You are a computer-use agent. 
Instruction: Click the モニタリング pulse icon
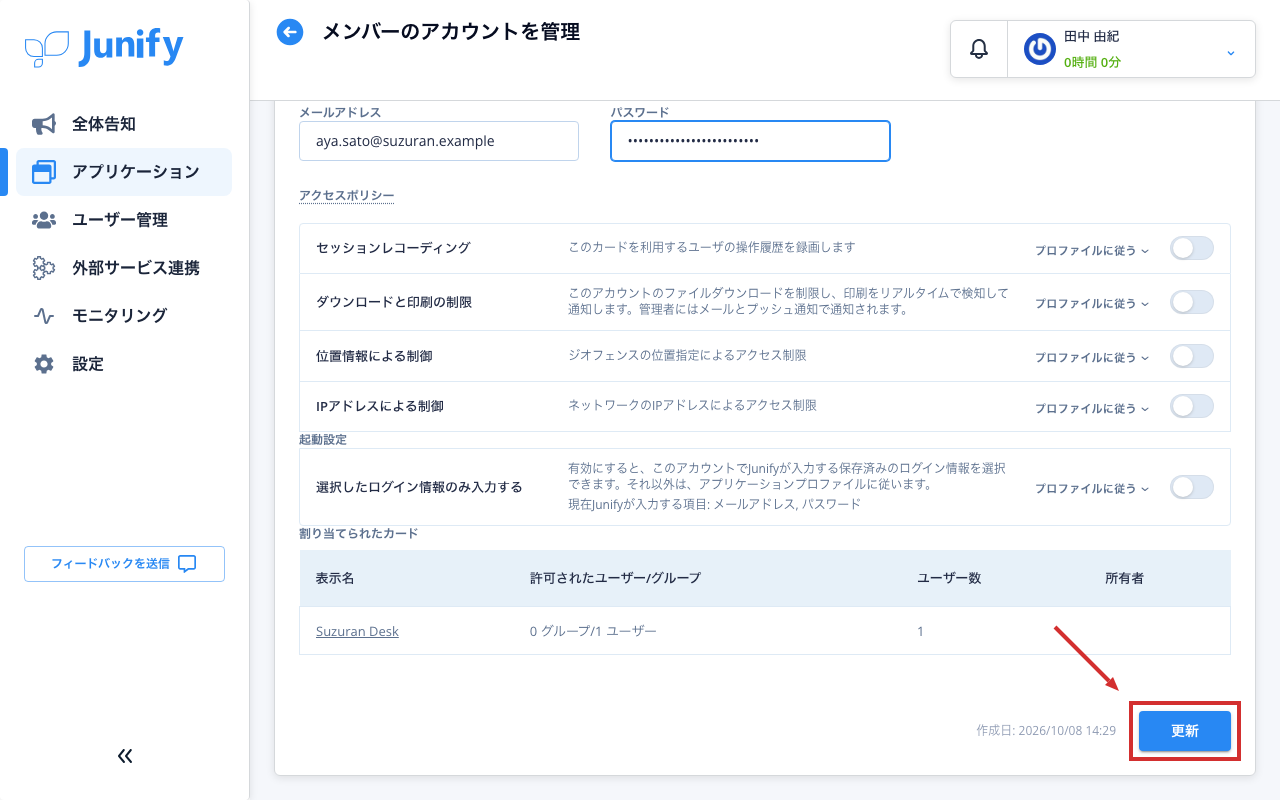coord(43,316)
